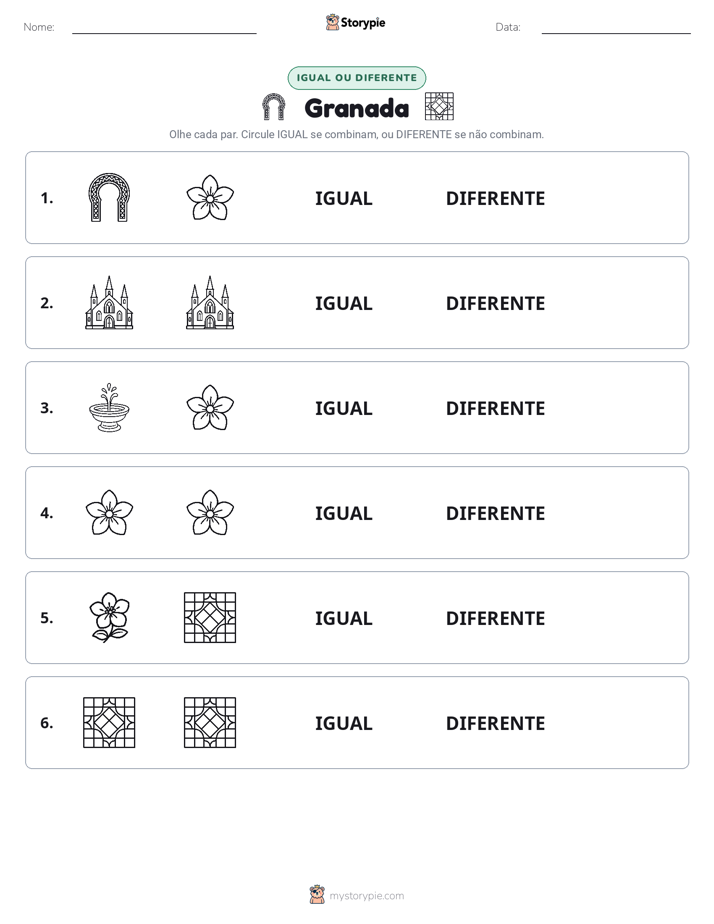
Task: Choose IGUAL for row 6
Action: coord(343,723)
